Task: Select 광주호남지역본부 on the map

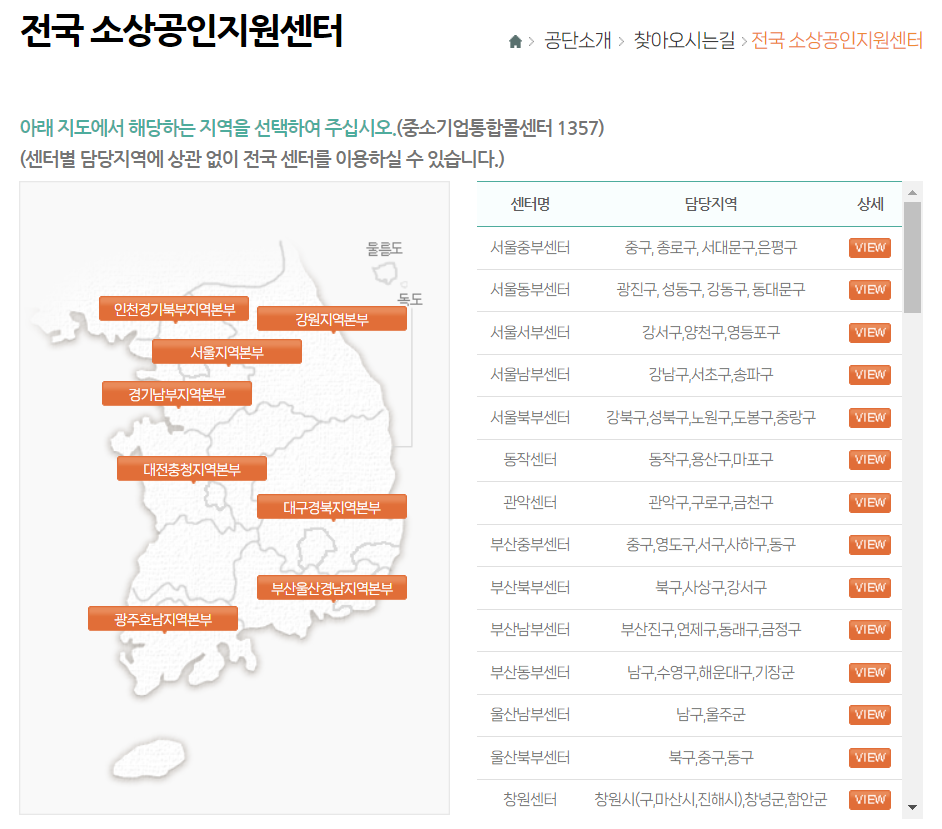Action: [x=163, y=619]
